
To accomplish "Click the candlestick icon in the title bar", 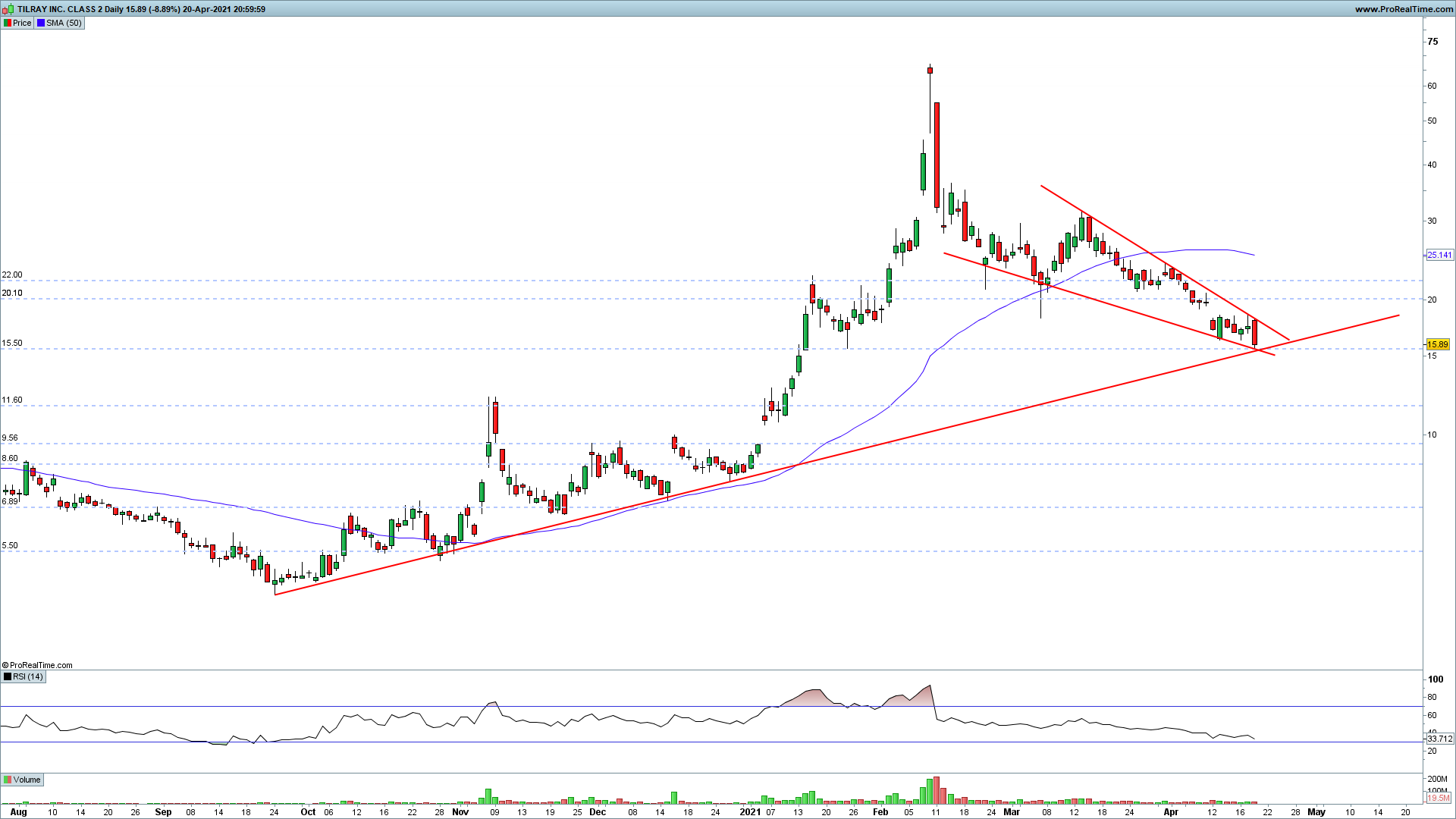I will tap(8, 9).
